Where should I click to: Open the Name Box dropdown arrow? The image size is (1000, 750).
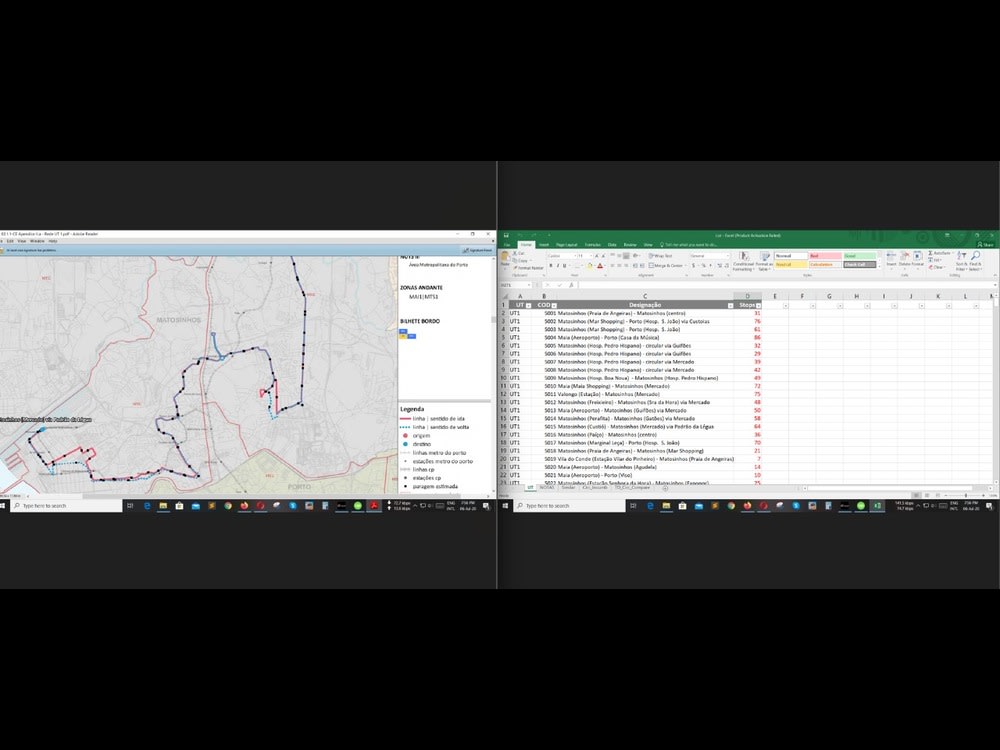pos(529,285)
